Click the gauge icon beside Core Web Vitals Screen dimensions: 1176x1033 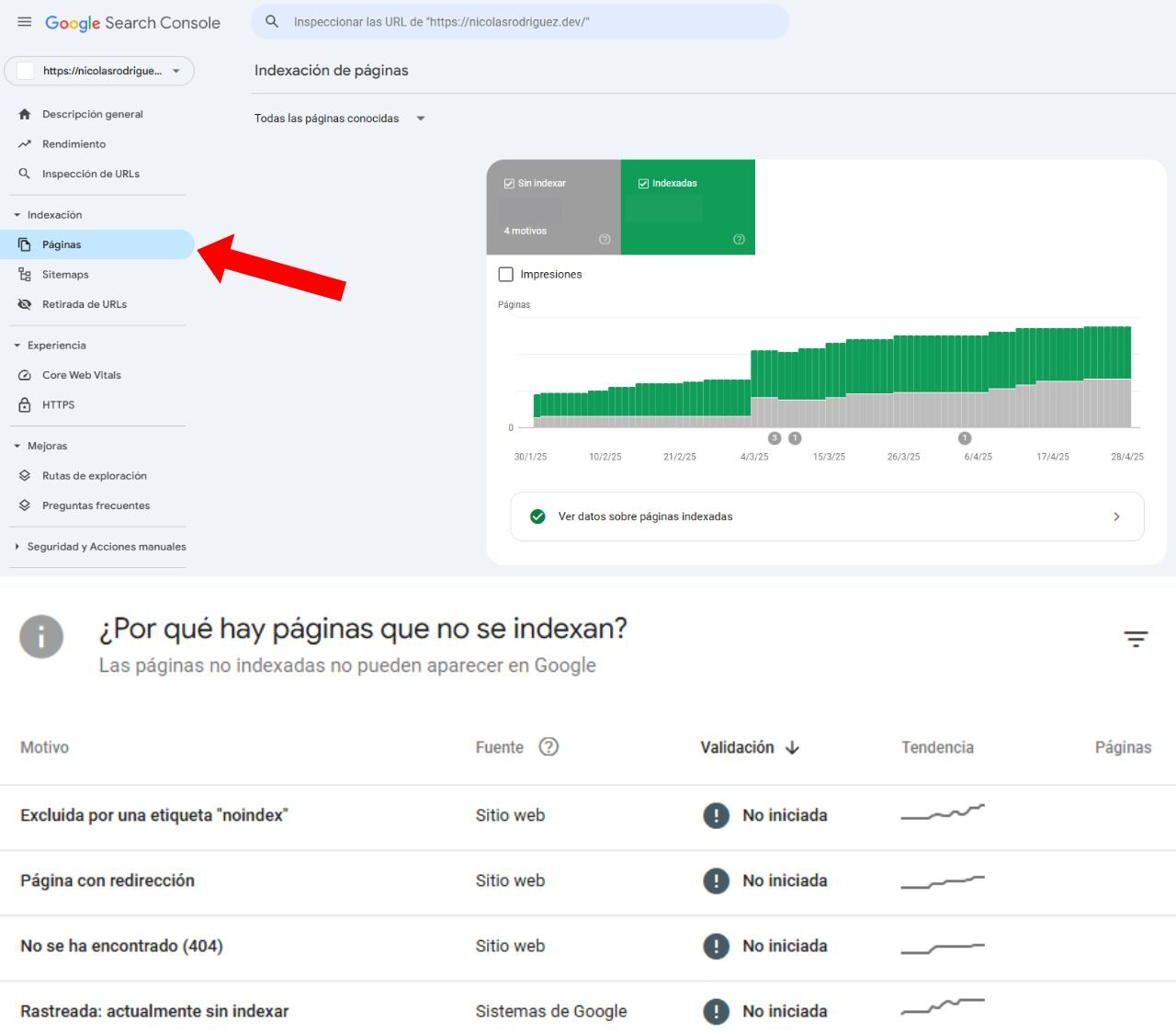tap(25, 375)
